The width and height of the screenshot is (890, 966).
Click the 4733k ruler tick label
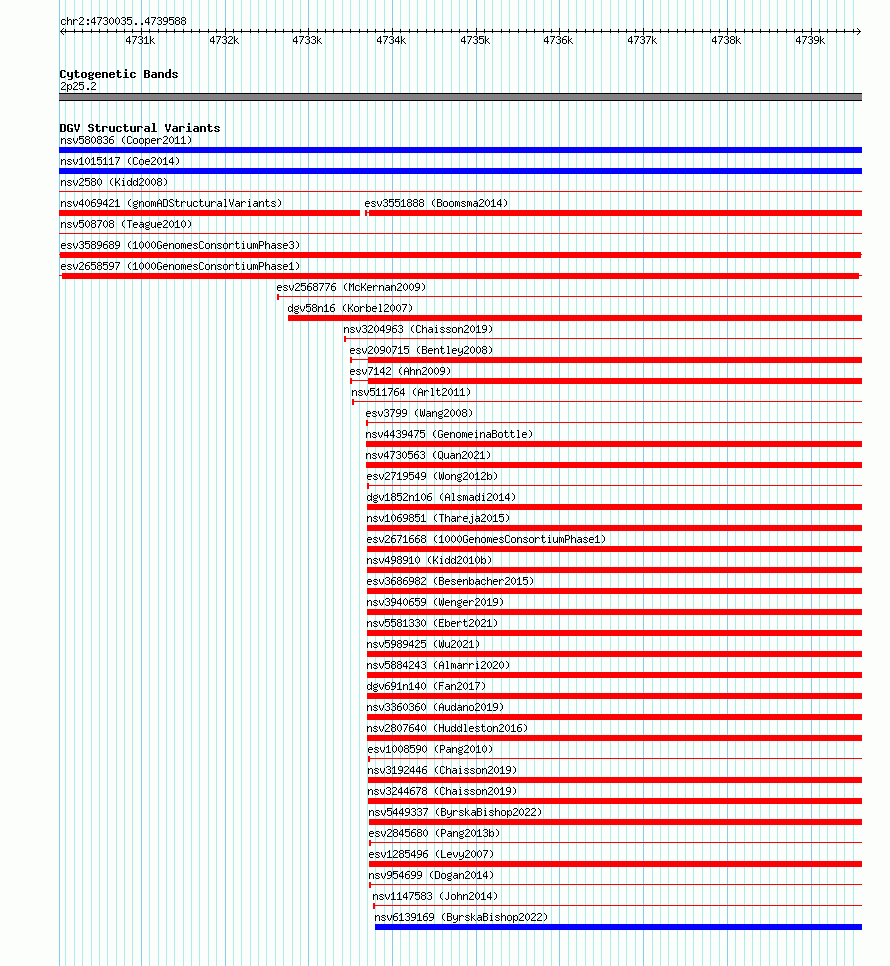pyautogui.click(x=307, y=40)
